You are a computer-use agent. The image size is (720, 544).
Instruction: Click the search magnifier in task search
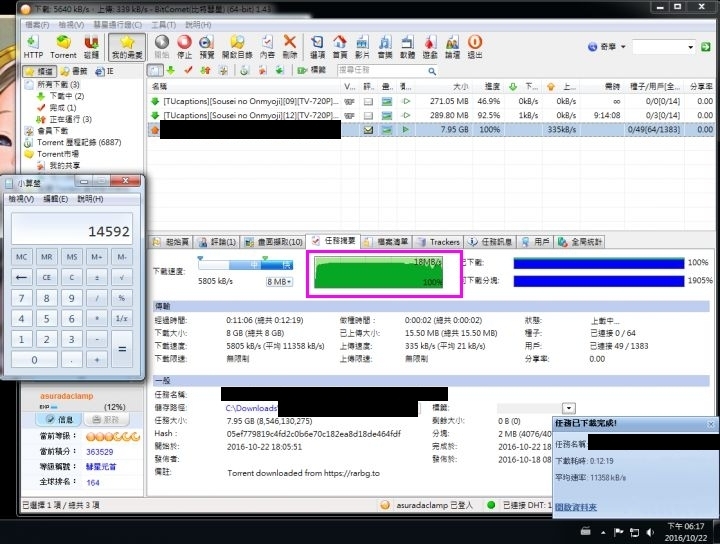tap(432, 71)
